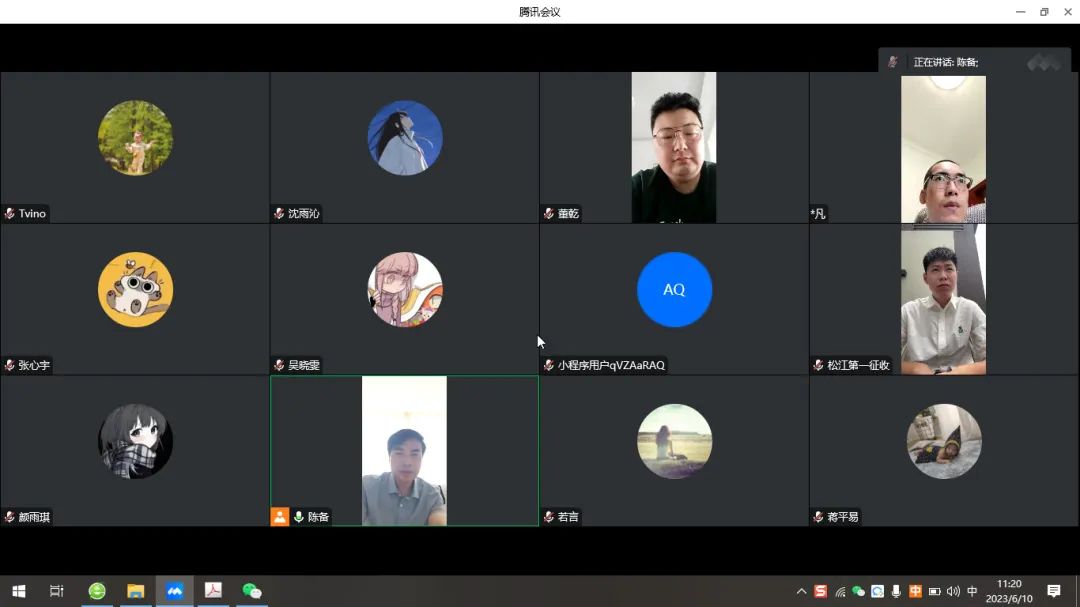Open Task View on the taskbar
Image resolution: width=1080 pixels, height=607 pixels.
click(57, 591)
